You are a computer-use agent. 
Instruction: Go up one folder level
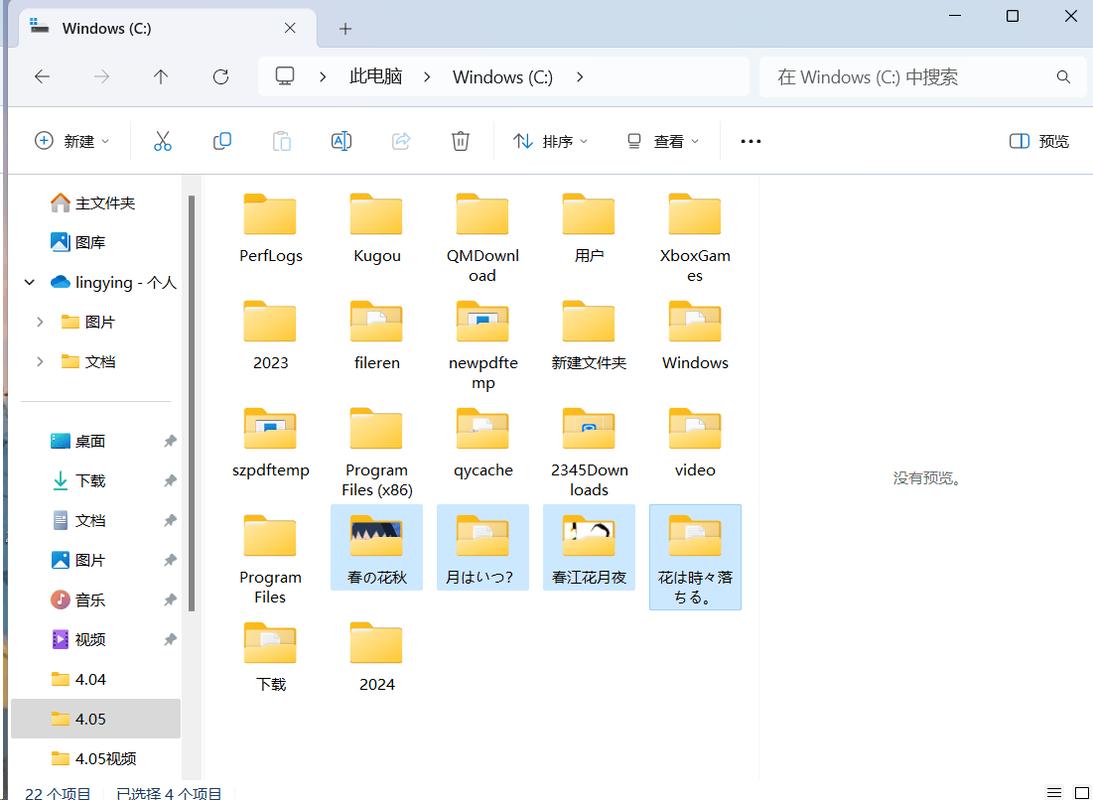click(x=161, y=77)
